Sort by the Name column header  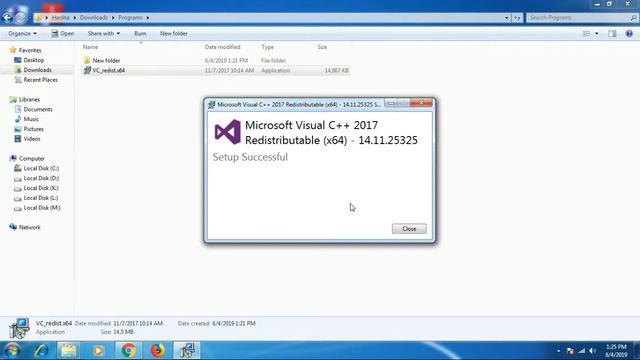tap(91, 47)
